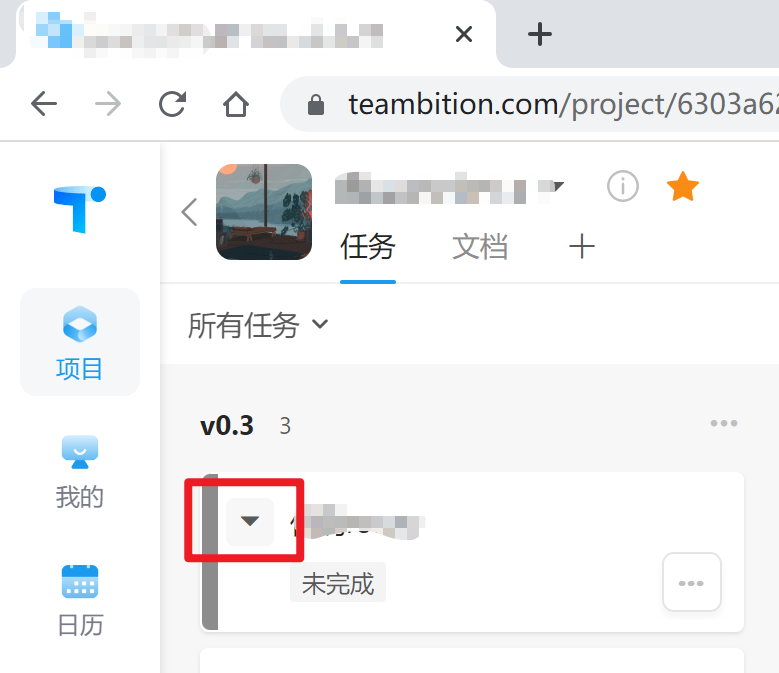Open the task card more options button

tap(692, 582)
